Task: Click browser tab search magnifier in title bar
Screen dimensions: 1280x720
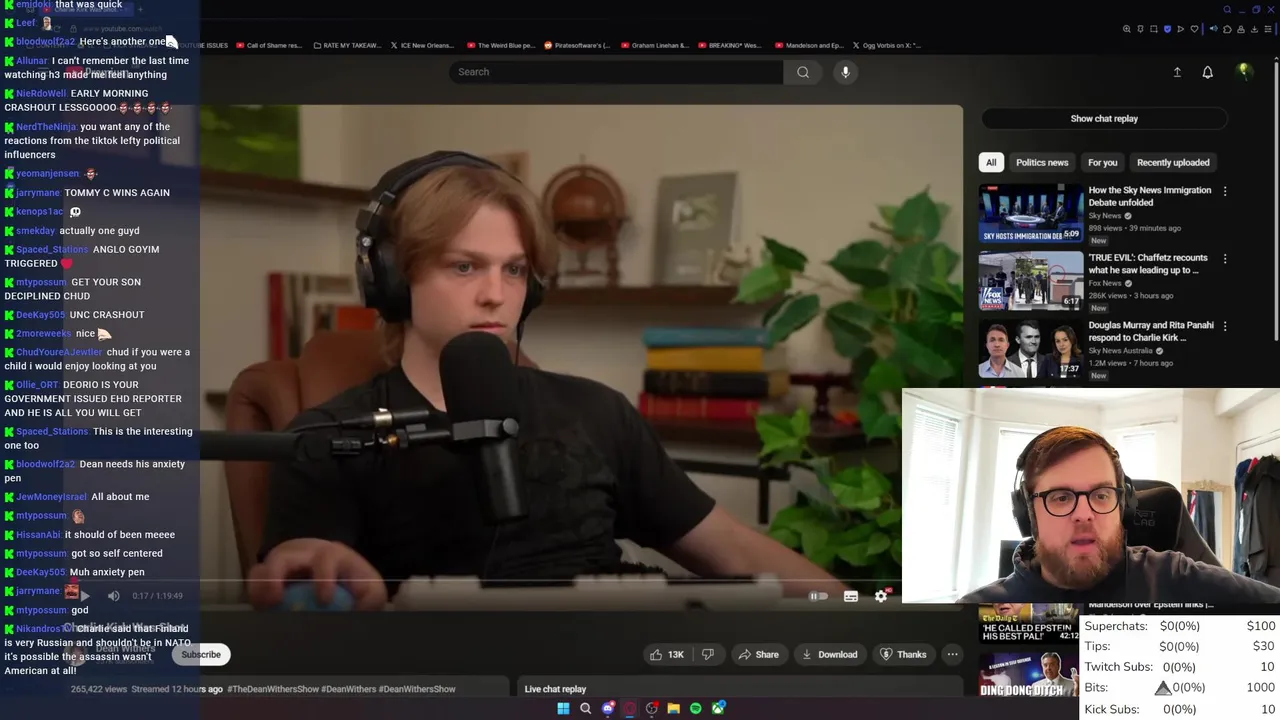Action: (x=1227, y=10)
